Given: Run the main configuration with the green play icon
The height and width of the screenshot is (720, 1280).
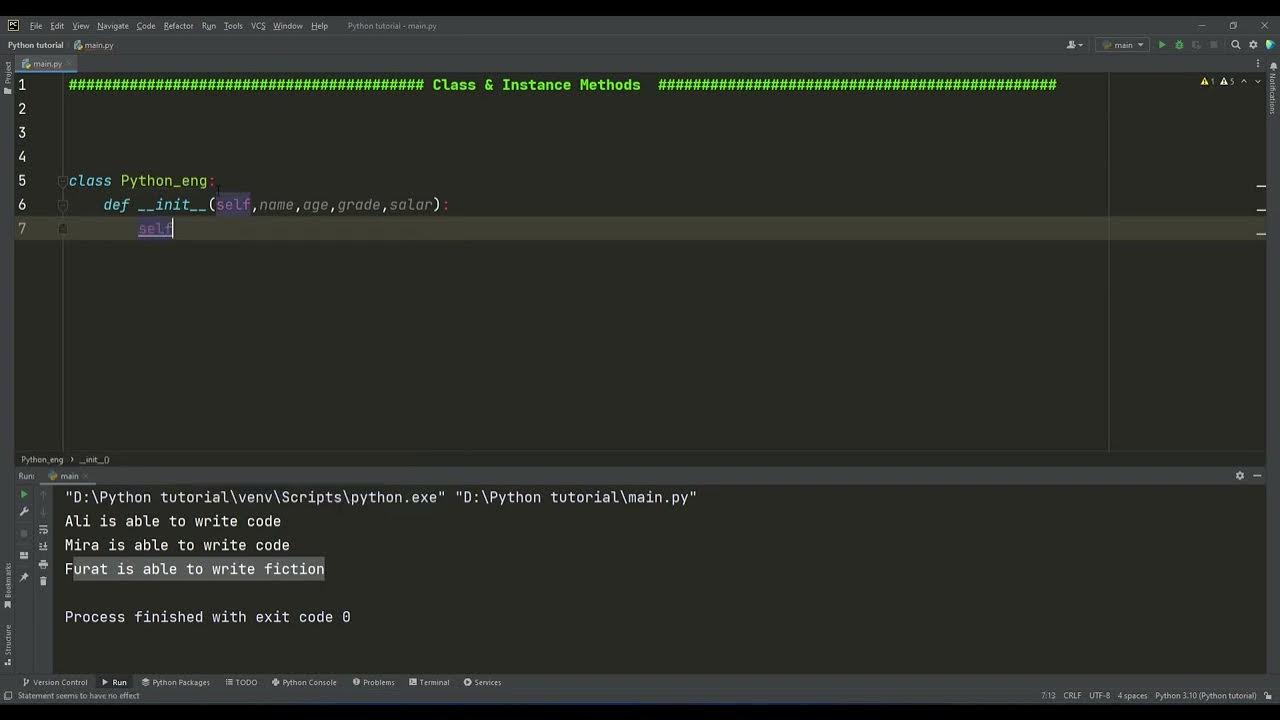Looking at the screenshot, I should pyautogui.click(x=1162, y=45).
